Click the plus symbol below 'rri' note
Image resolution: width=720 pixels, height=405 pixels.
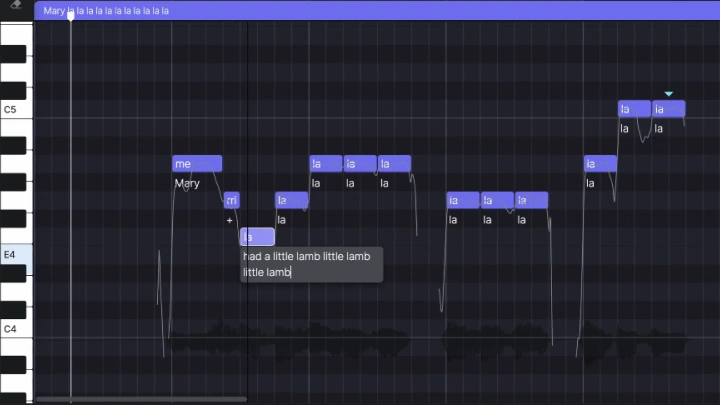(230, 220)
